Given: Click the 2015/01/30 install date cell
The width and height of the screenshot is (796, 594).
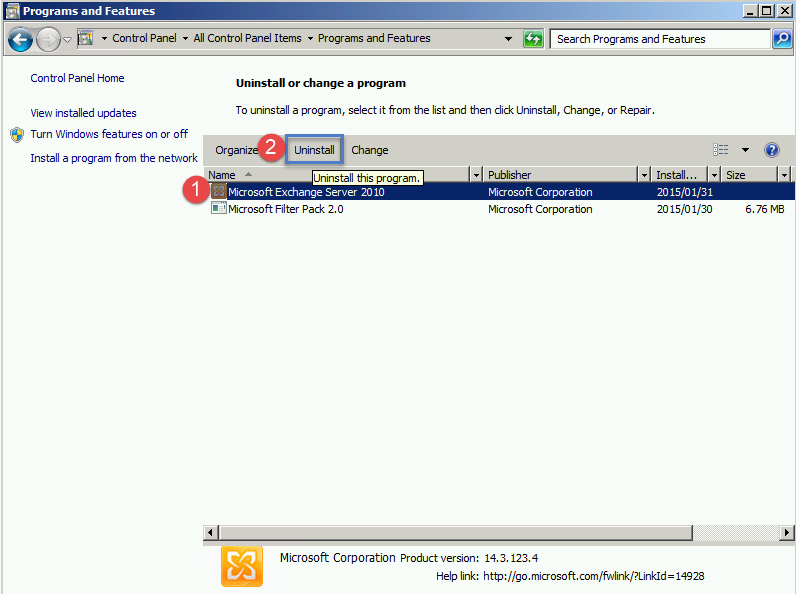Looking at the screenshot, I should click(x=685, y=209).
